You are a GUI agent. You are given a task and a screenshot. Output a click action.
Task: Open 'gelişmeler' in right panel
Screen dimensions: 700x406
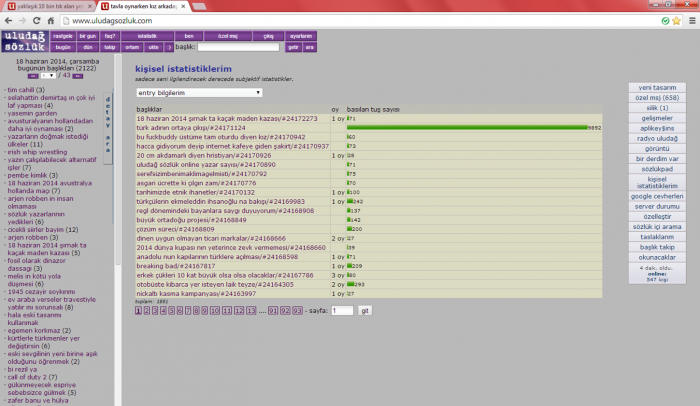tap(657, 118)
